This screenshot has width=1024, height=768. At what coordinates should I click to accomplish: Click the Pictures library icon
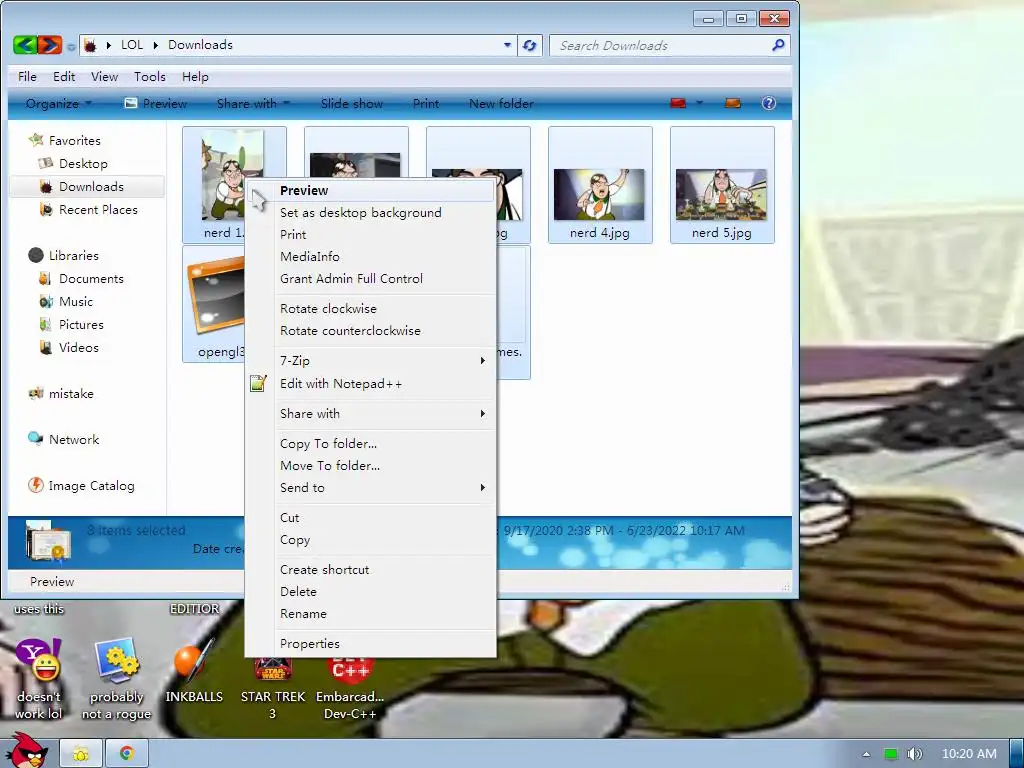click(46, 325)
